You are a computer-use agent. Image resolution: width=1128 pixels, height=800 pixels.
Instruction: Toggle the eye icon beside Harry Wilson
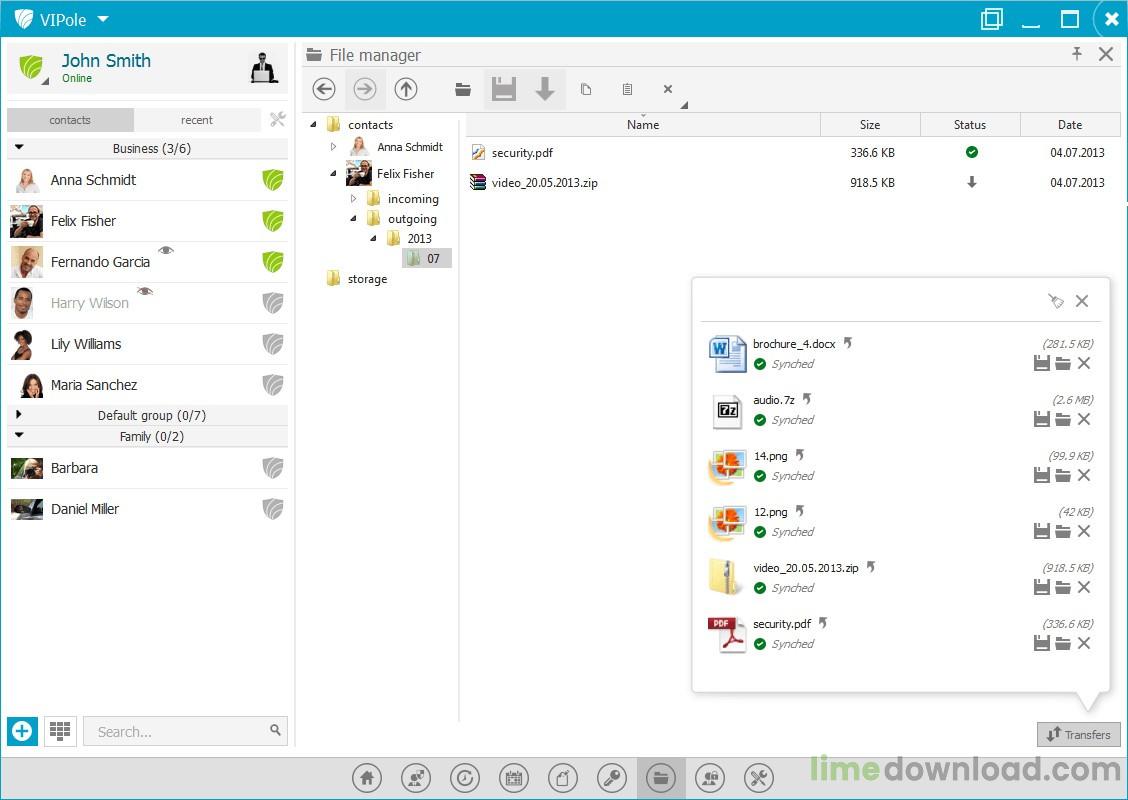[145, 291]
